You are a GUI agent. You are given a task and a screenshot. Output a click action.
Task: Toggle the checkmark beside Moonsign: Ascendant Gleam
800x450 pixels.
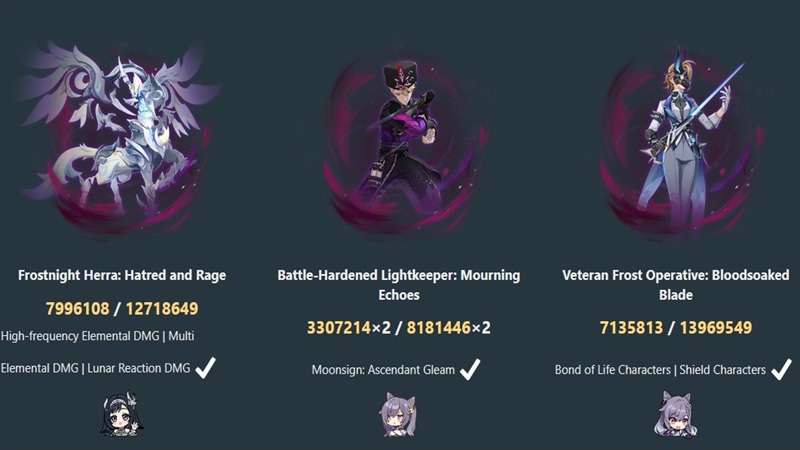(x=470, y=369)
